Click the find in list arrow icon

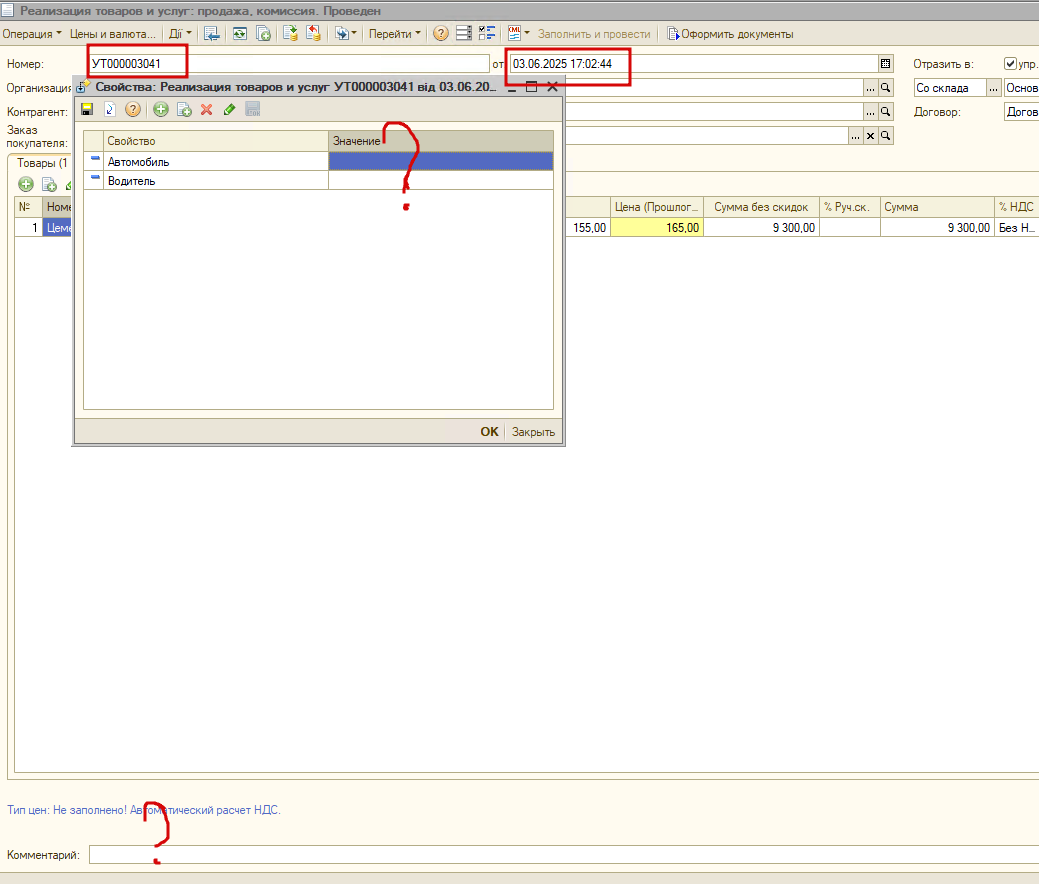[211, 33]
